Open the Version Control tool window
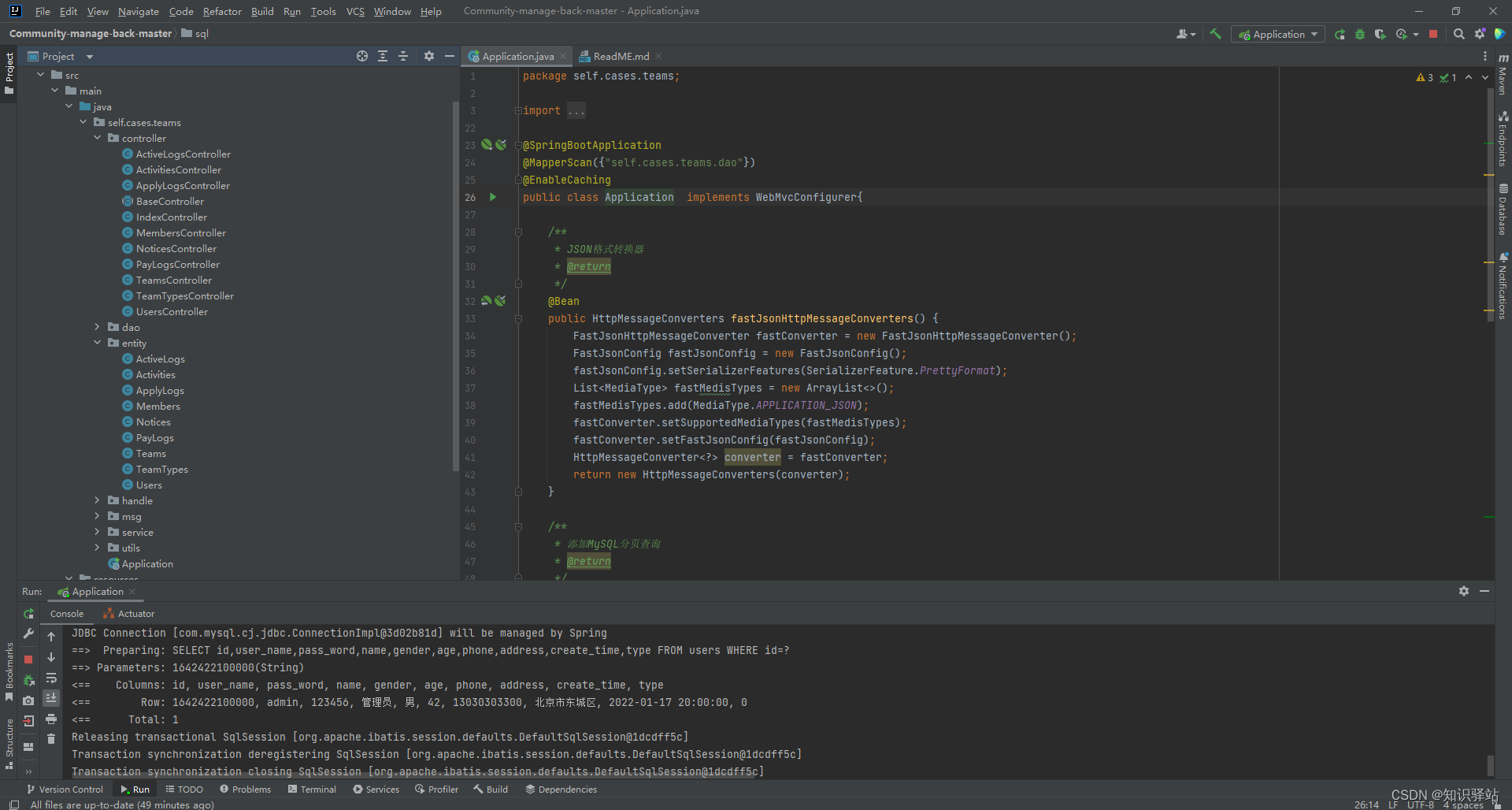Screen dimensions: 1512x810 (x=65, y=789)
